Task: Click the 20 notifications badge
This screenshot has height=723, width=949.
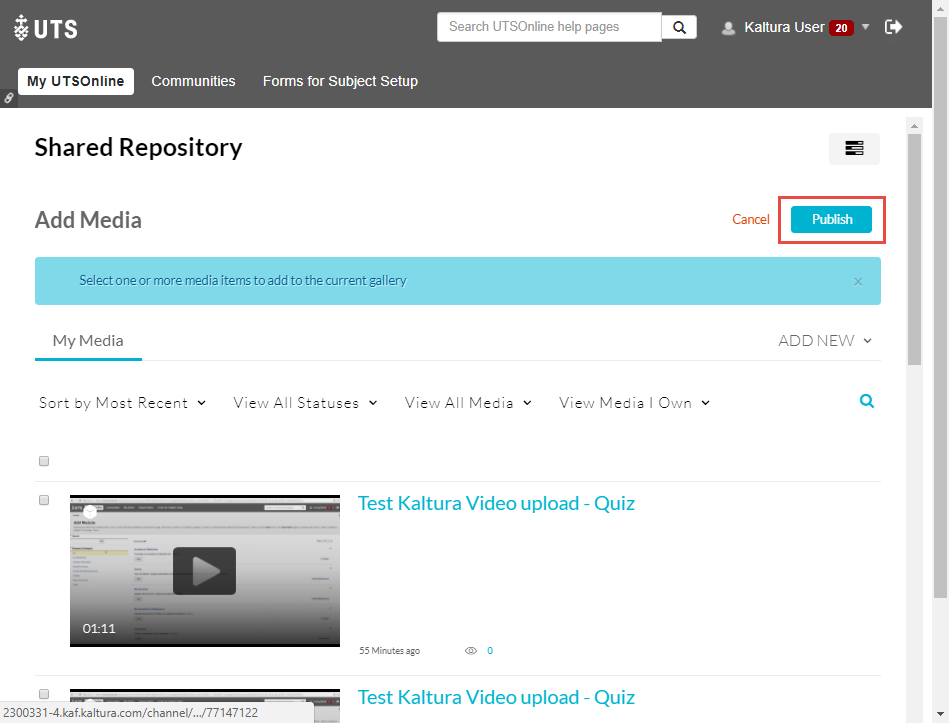Action: click(x=840, y=28)
